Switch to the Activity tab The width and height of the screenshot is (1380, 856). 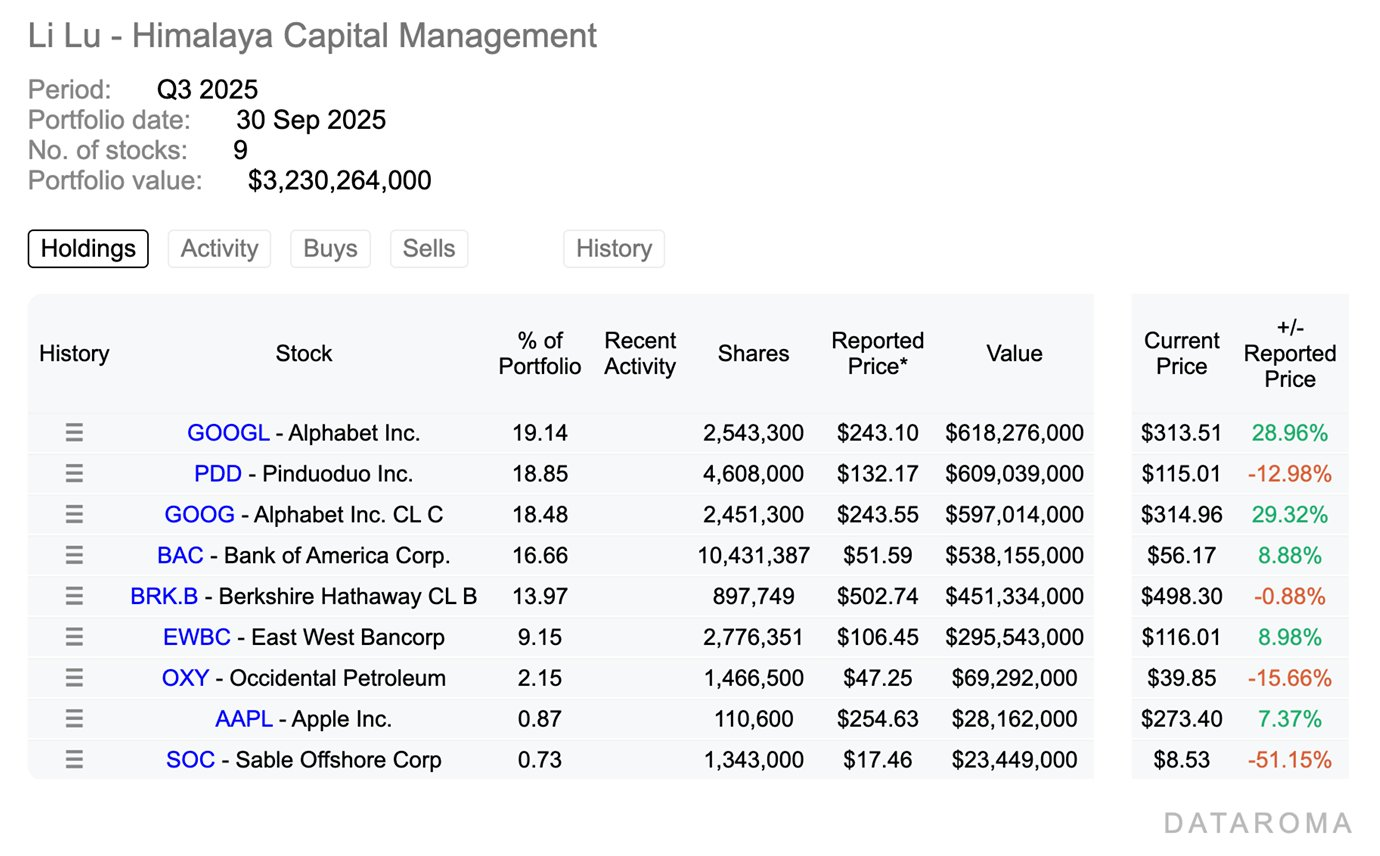pyautogui.click(x=219, y=249)
